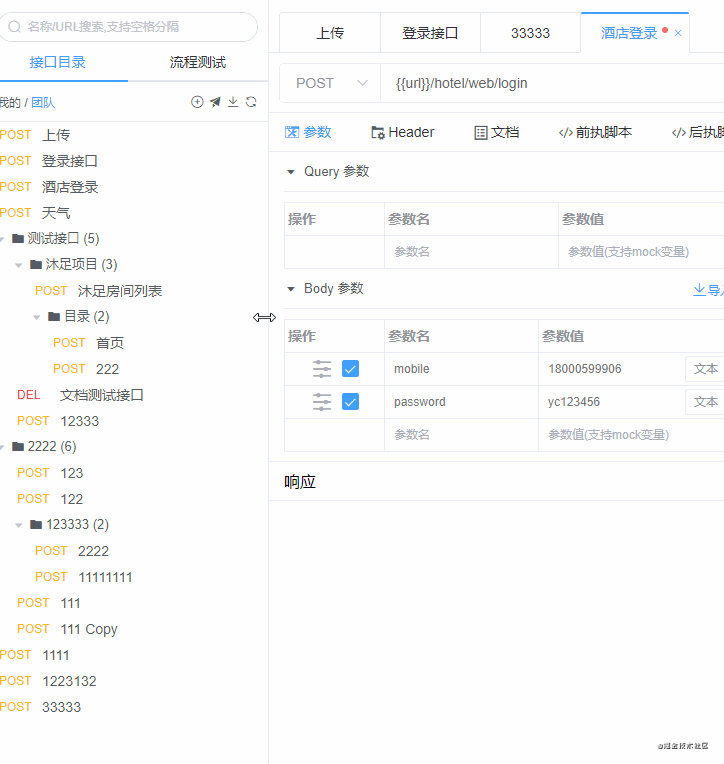The image size is (724, 764).
Task: Open the 沐足项目 folder icon
Action: tap(36, 265)
